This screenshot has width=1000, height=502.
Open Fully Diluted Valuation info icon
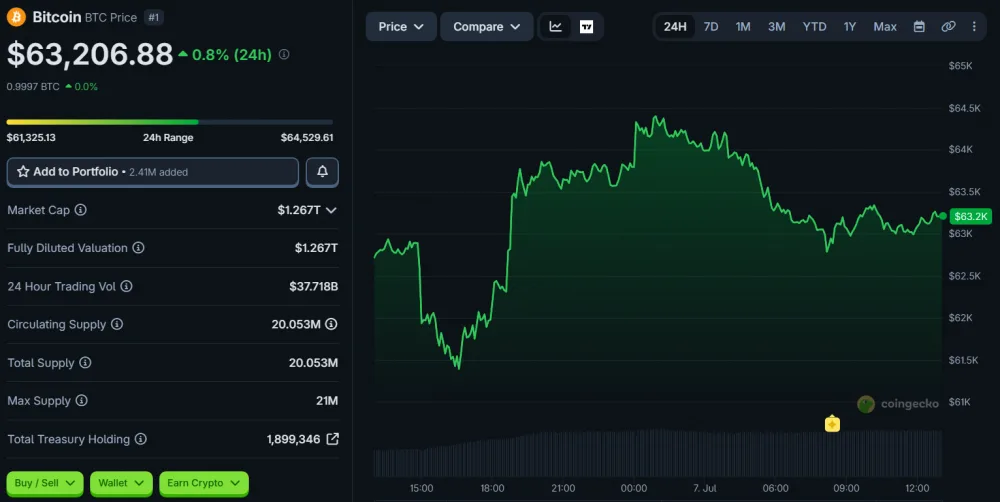tap(138, 247)
